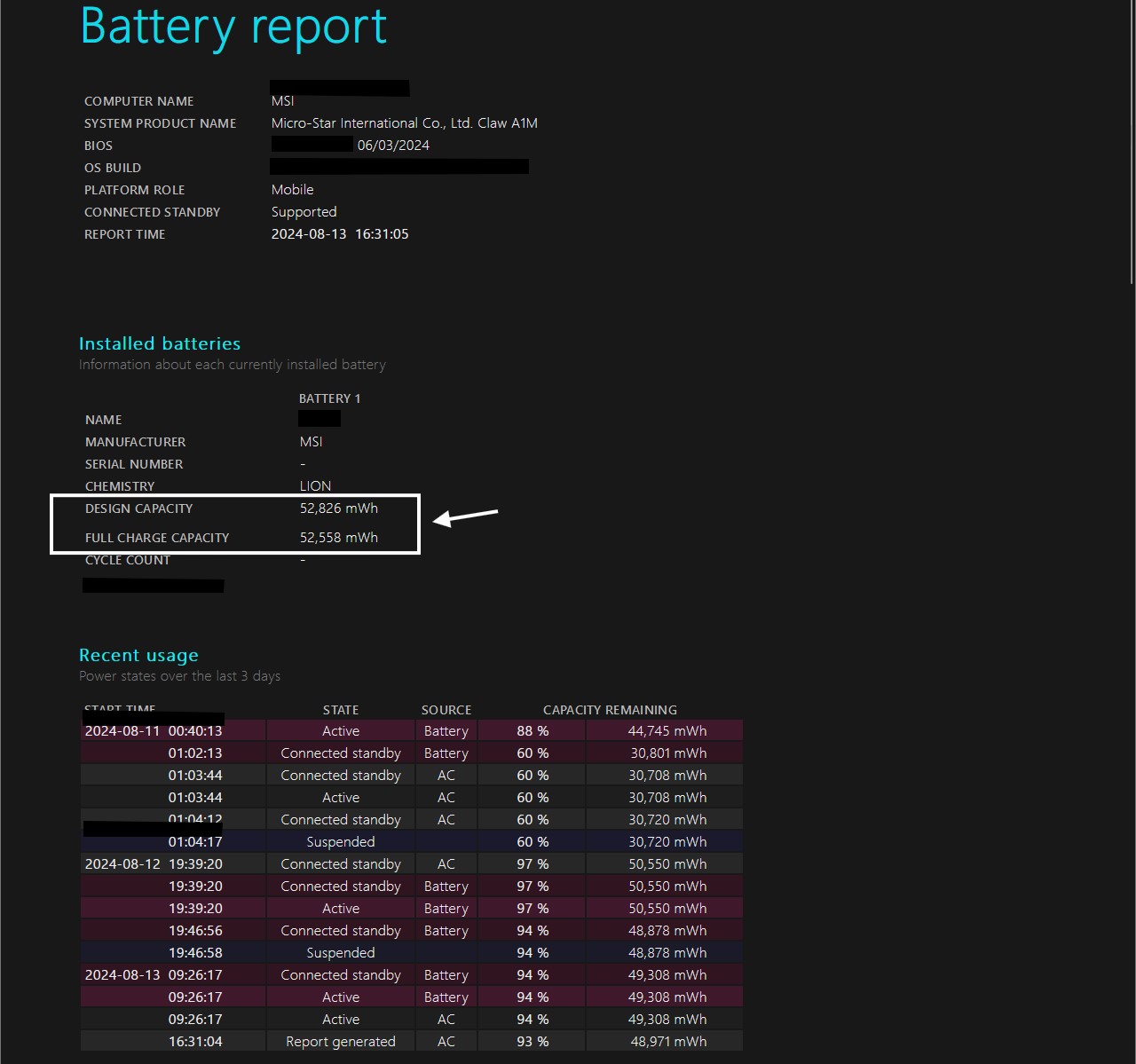Viewport: 1136px width, 1064px height.
Task: Select the COMPUTER NAME label
Action: (x=138, y=101)
